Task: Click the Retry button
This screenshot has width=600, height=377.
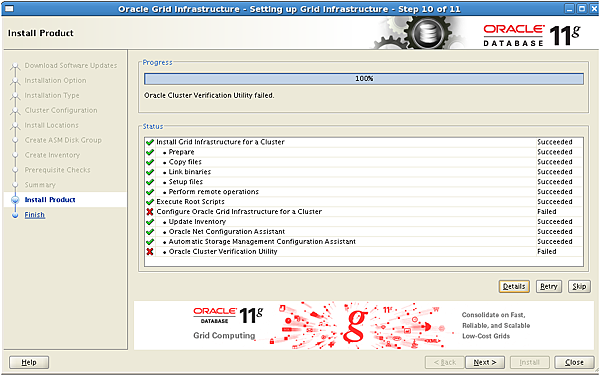Action: [x=548, y=286]
